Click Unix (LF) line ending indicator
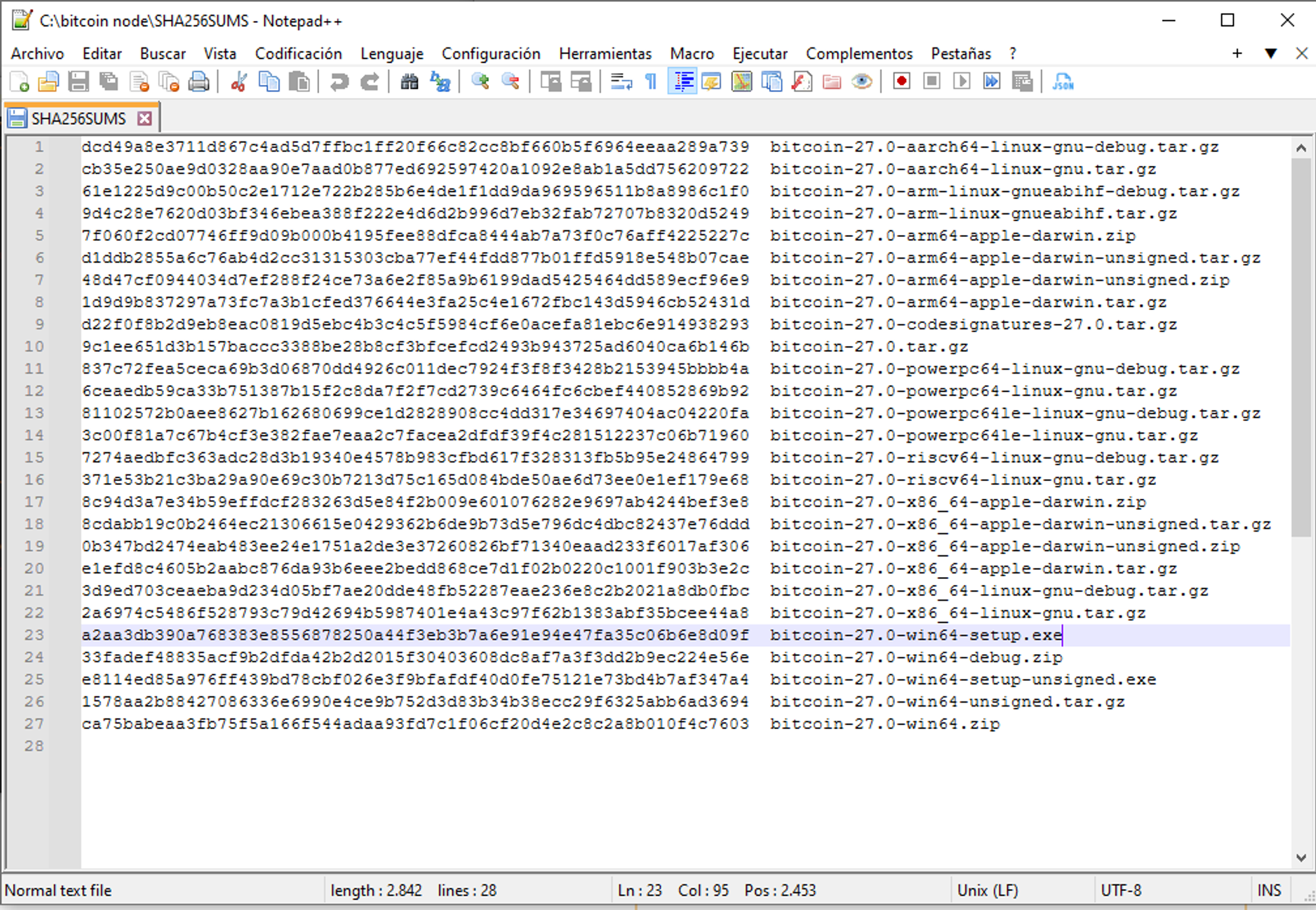Image resolution: width=1316 pixels, height=910 pixels. (988, 890)
